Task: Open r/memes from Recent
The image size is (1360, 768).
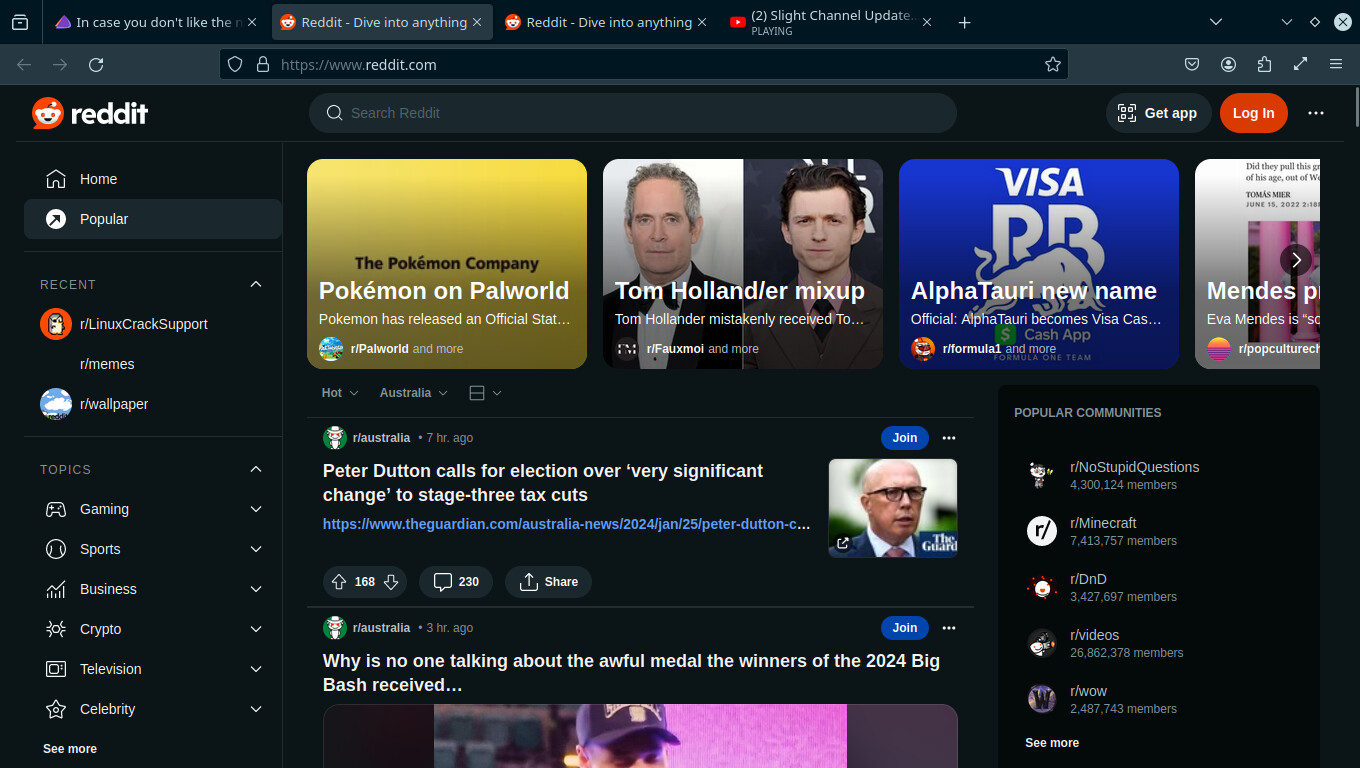Action: click(x=107, y=364)
